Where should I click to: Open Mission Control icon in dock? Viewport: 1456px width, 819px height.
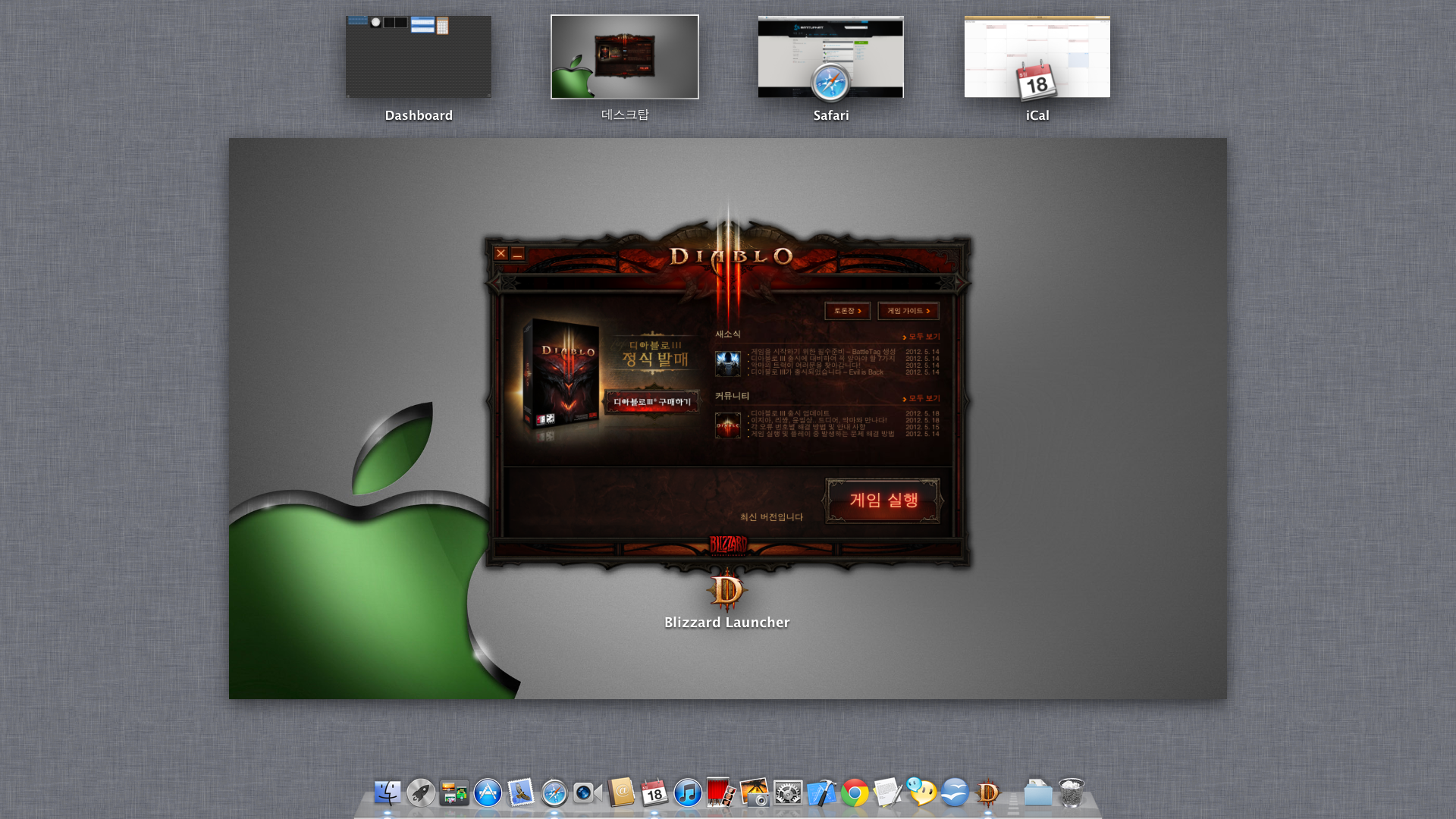click(x=454, y=793)
